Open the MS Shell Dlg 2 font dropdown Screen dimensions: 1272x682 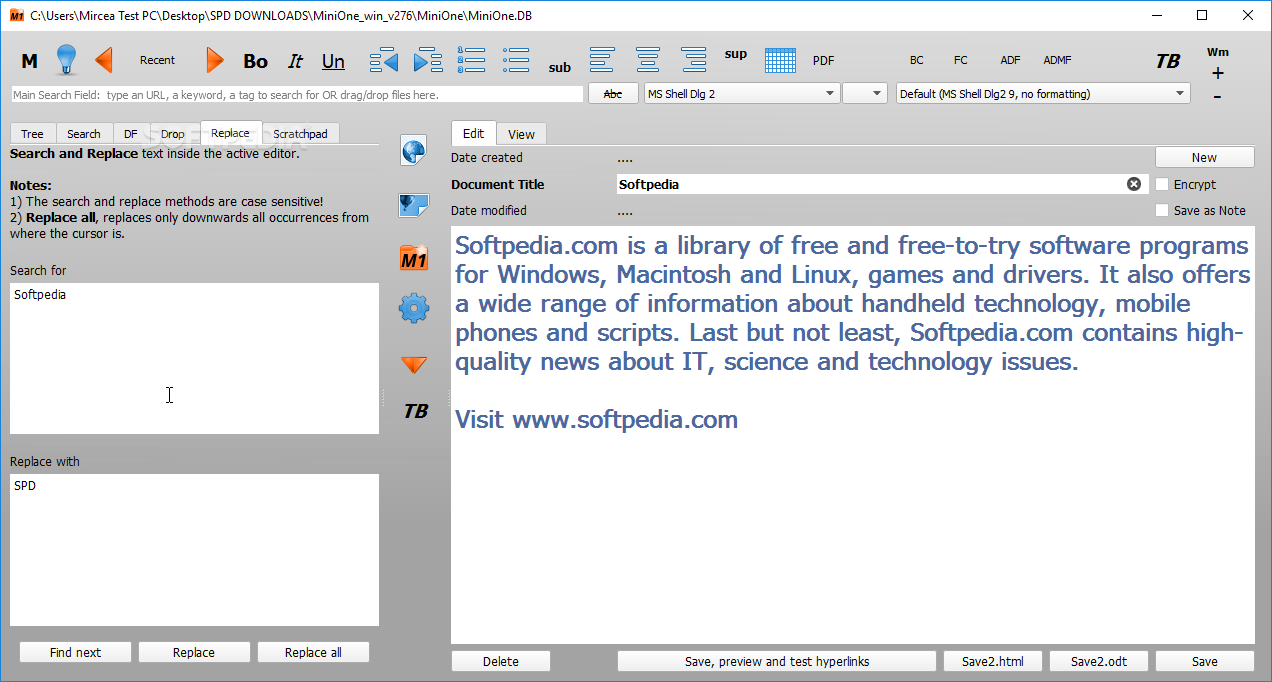click(x=741, y=94)
